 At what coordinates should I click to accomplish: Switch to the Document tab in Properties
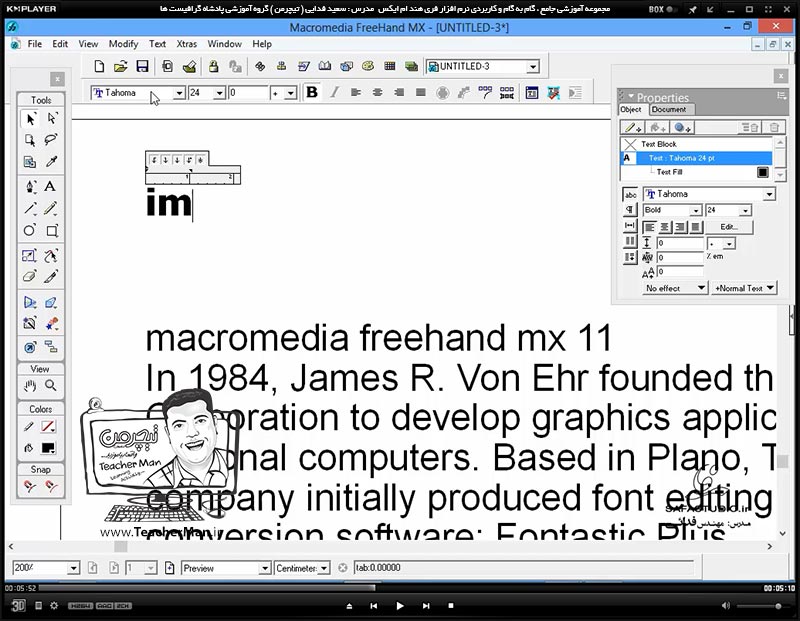coord(669,109)
